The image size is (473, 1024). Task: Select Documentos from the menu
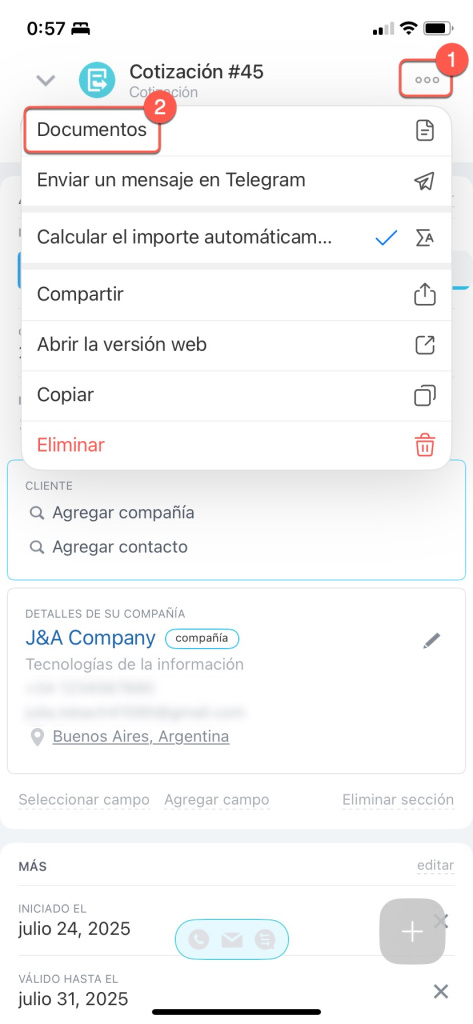tap(91, 129)
